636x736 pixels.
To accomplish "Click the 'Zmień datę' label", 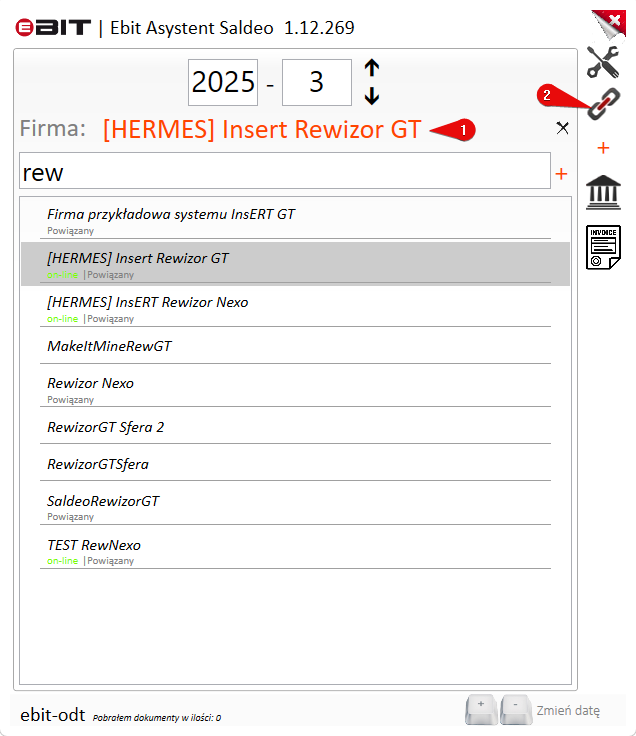I will (568, 711).
